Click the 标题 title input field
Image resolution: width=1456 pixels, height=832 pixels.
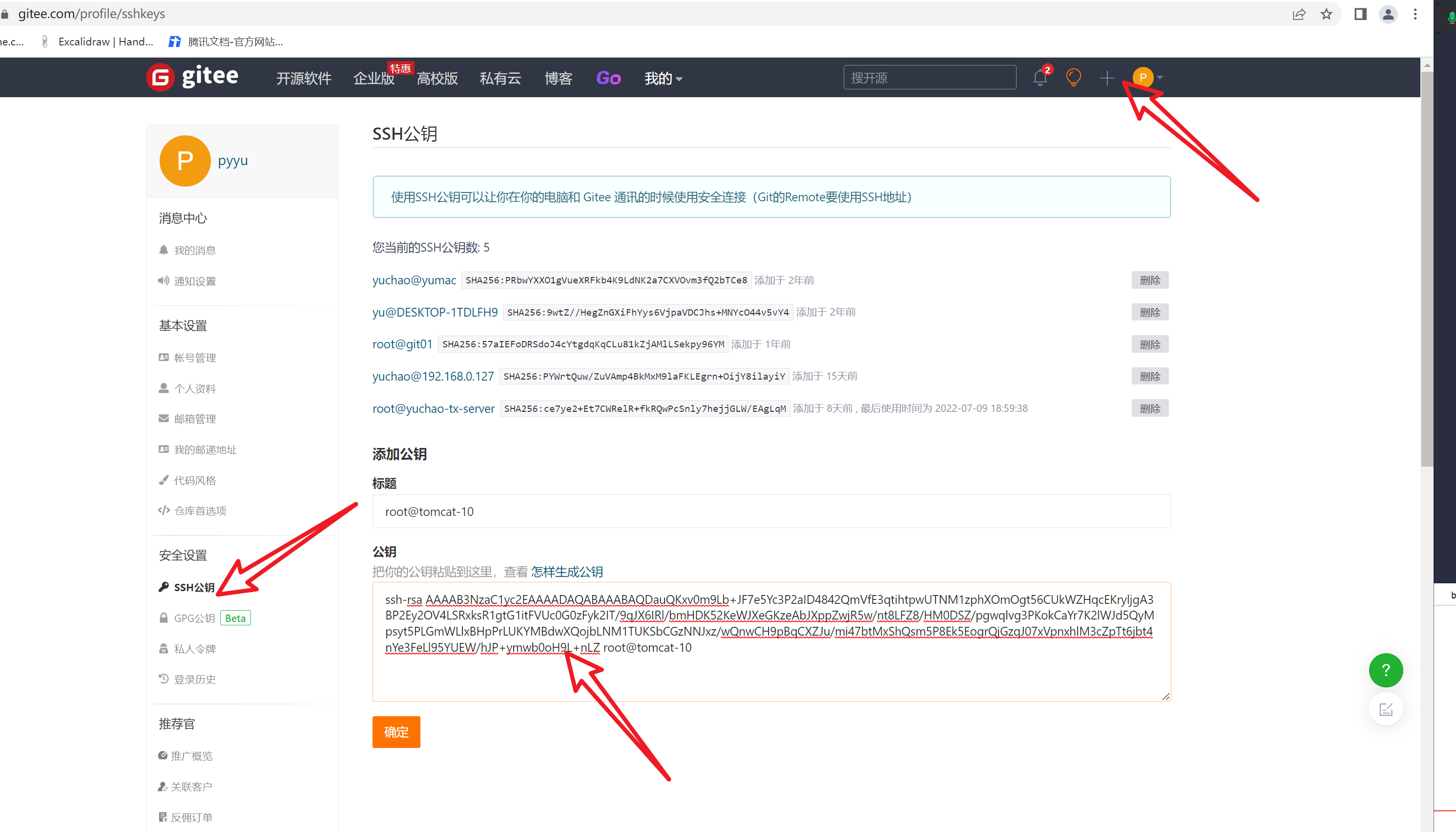pyautogui.click(x=771, y=512)
